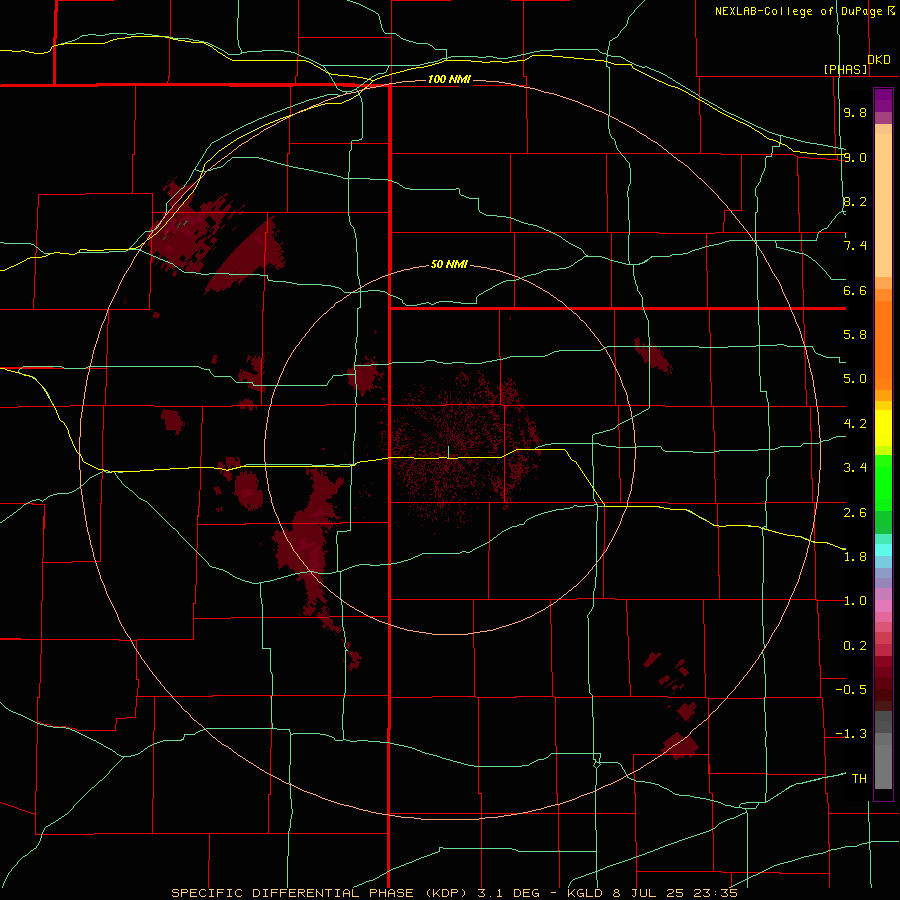The height and width of the screenshot is (900, 900).
Task: Click the TH threshold label
Action: point(859,779)
